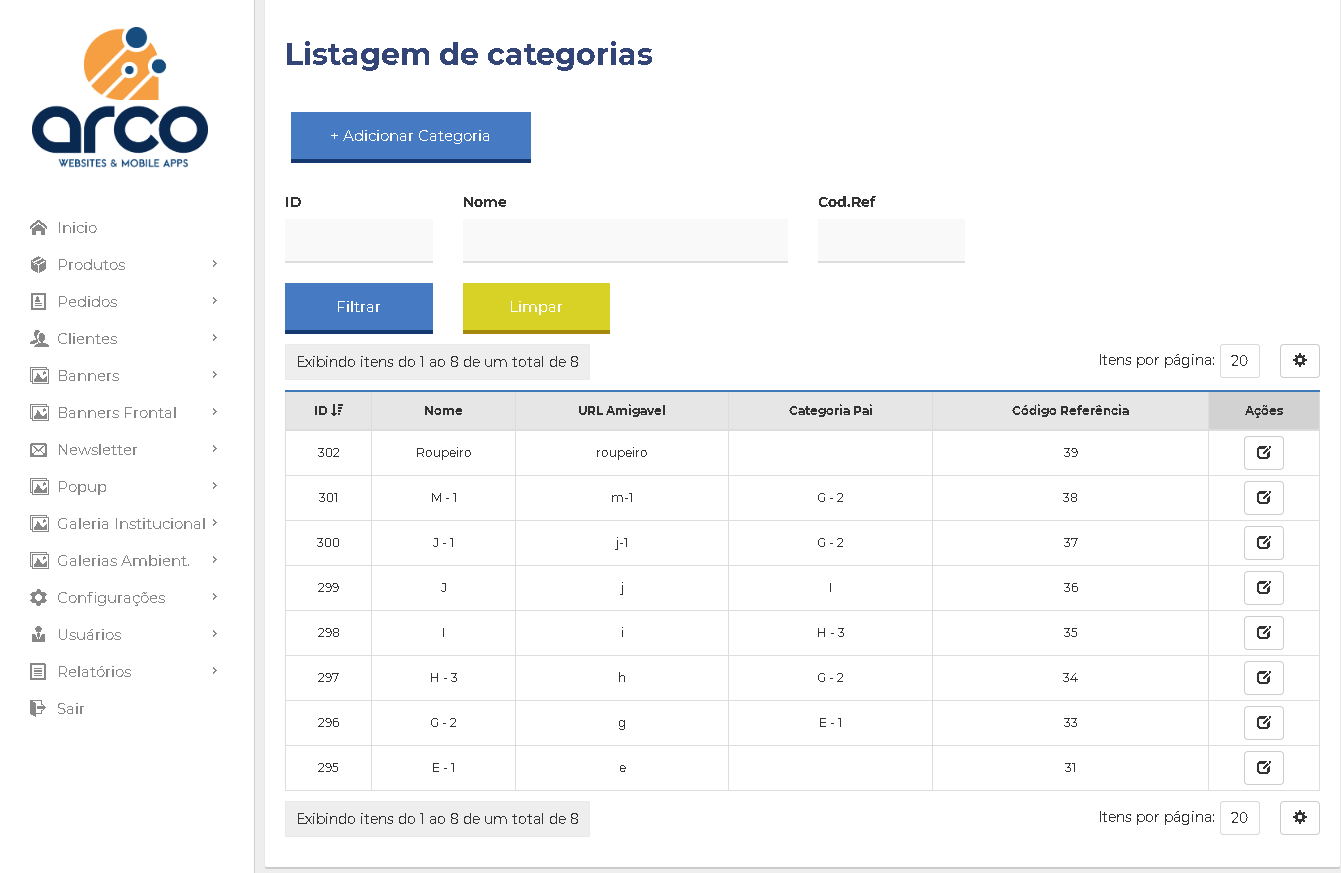Expand the Banners submenu chevron

click(215, 375)
